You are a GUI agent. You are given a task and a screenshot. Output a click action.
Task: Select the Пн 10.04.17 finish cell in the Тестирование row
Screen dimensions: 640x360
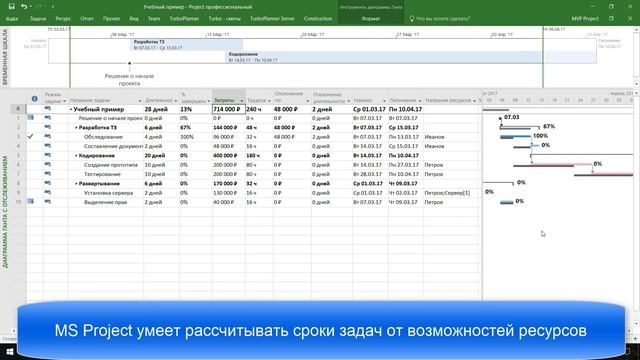(x=406, y=174)
